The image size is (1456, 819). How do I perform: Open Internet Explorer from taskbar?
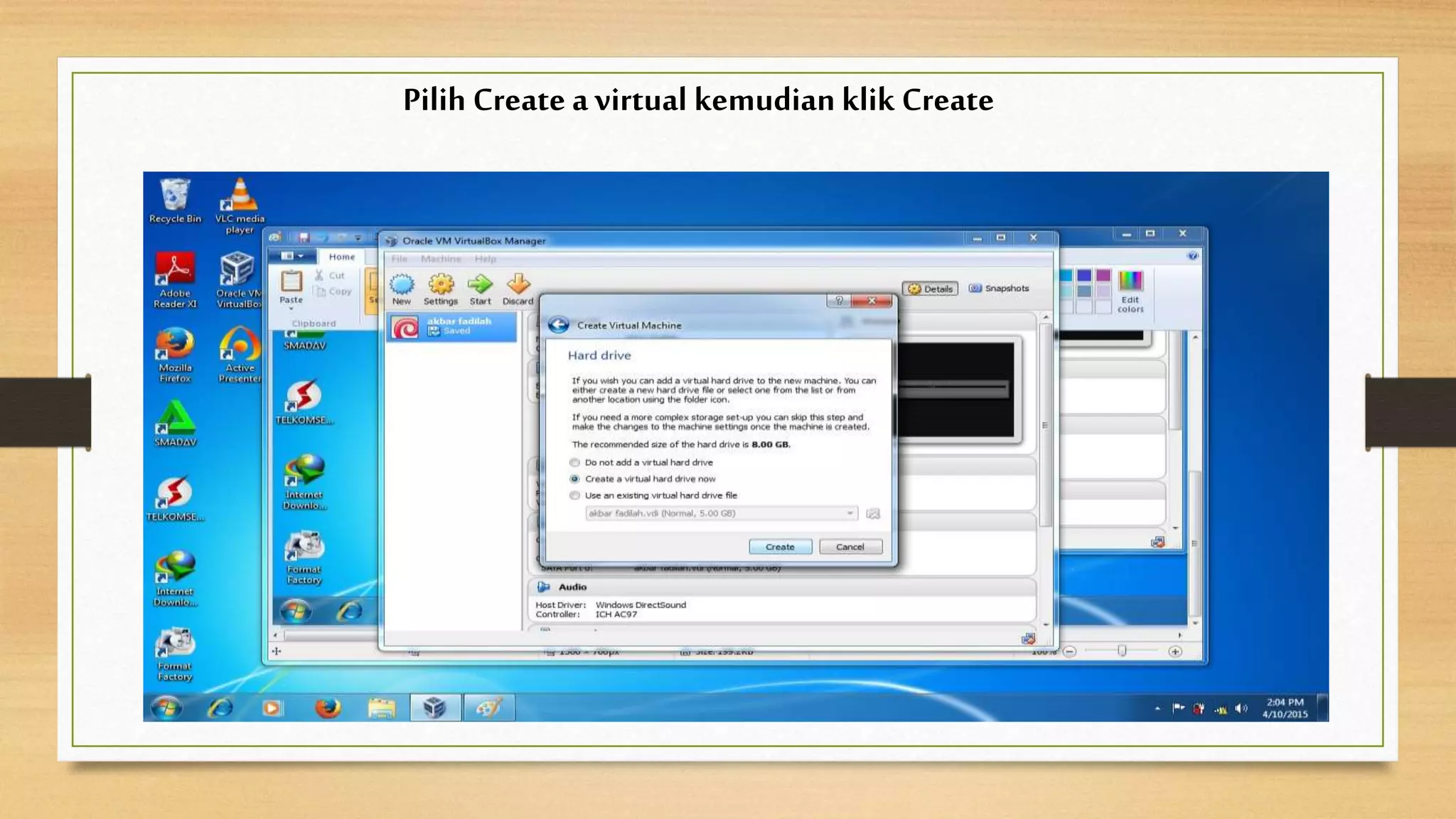click(220, 707)
